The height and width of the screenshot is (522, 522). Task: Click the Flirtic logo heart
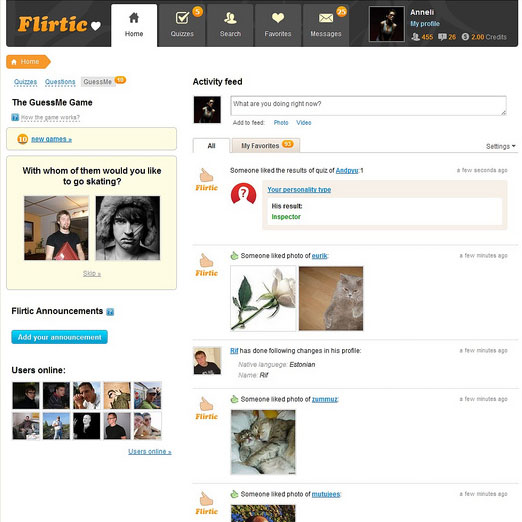point(96,26)
